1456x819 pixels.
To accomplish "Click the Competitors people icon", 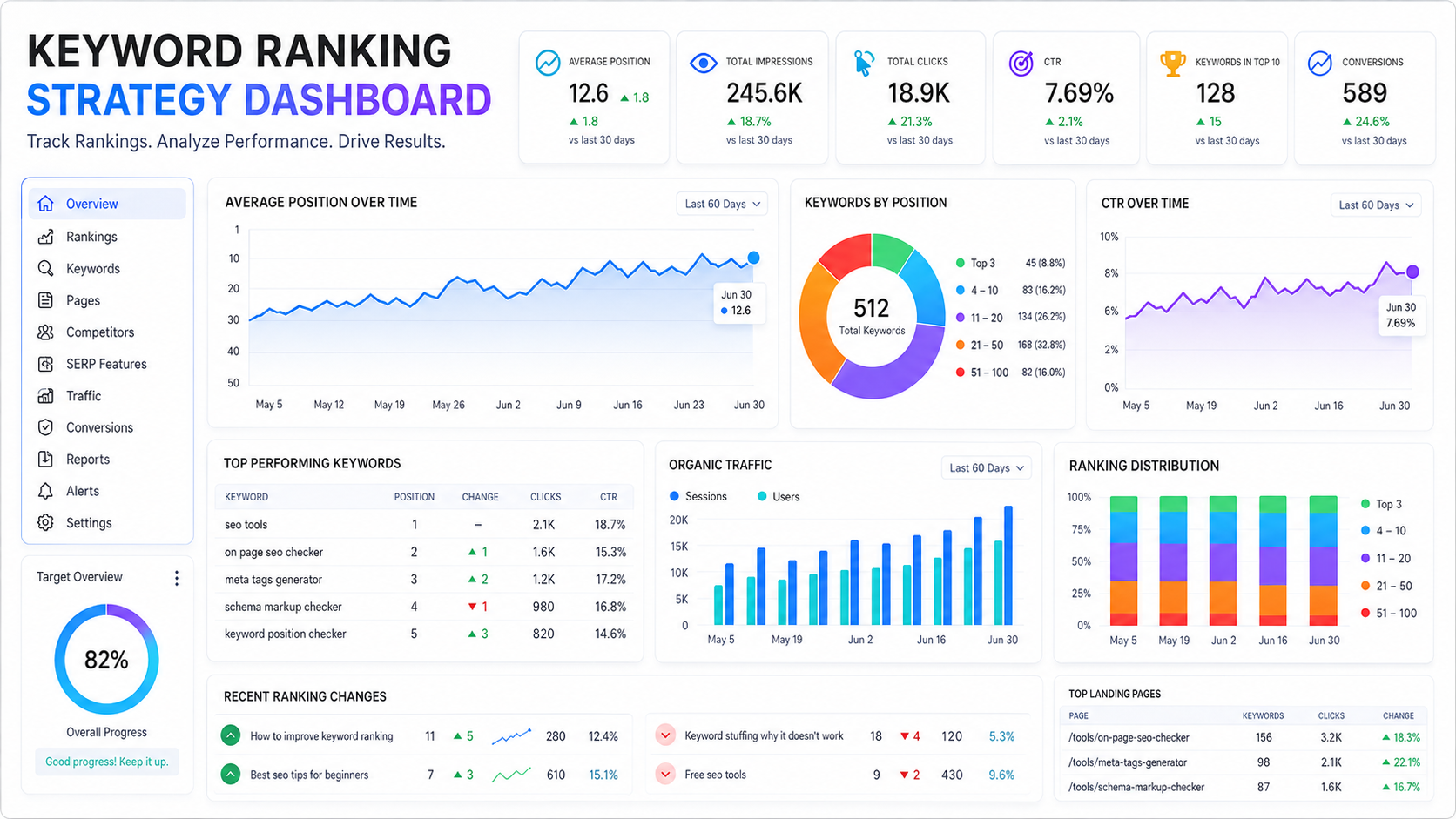I will pyautogui.click(x=46, y=332).
